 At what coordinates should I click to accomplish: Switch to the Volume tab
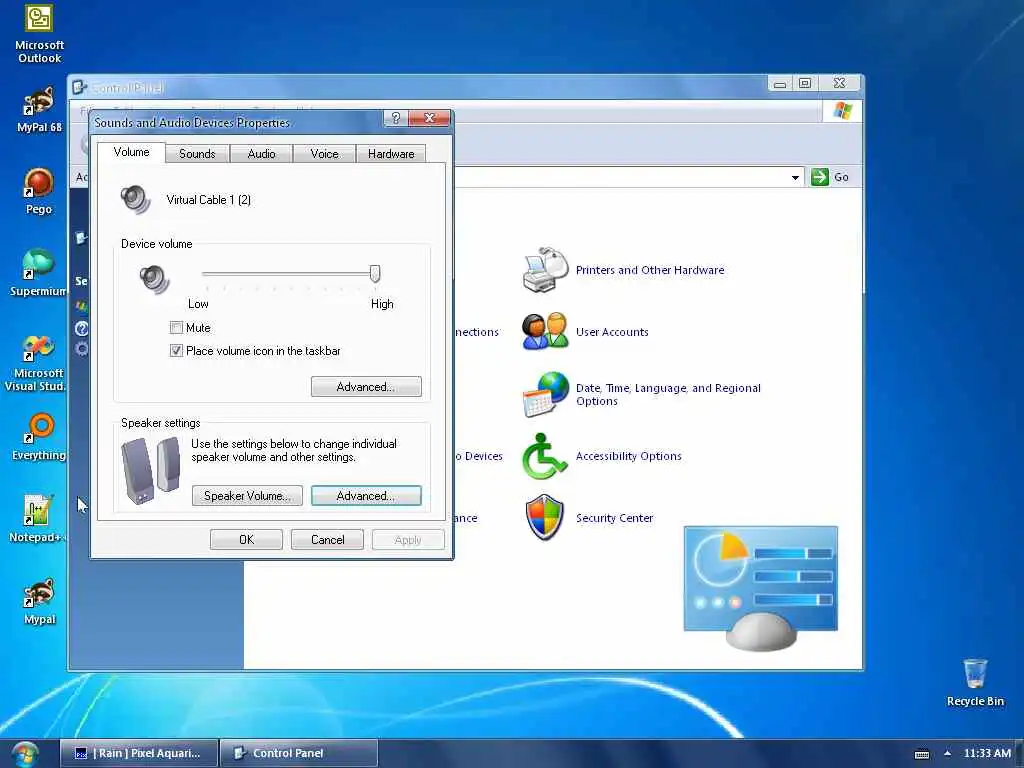pos(131,152)
